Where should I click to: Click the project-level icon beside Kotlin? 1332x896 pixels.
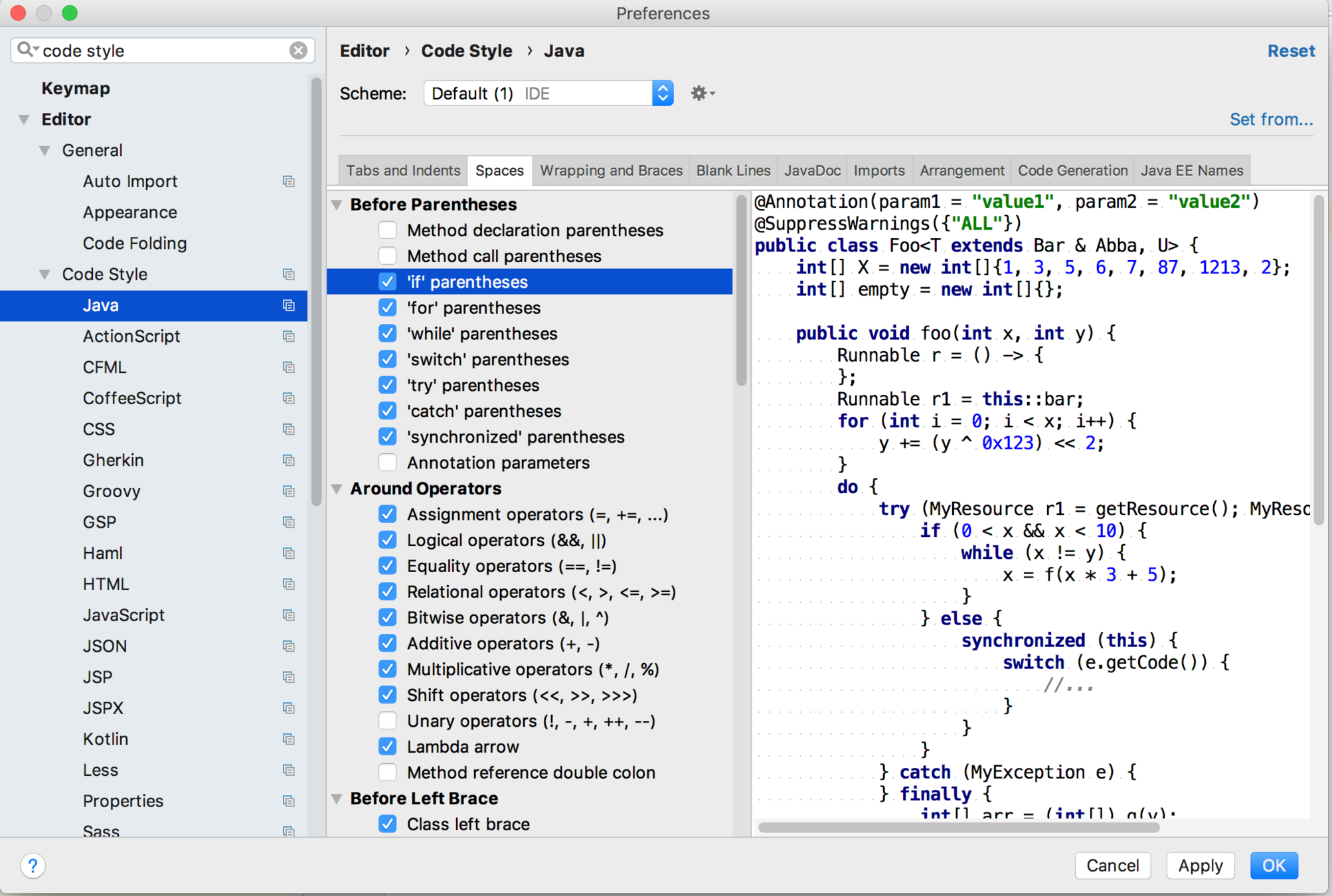click(x=288, y=739)
